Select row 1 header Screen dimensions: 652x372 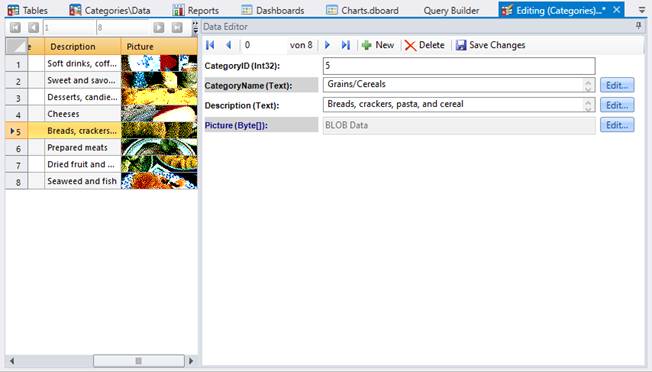(x=16, y=64)
